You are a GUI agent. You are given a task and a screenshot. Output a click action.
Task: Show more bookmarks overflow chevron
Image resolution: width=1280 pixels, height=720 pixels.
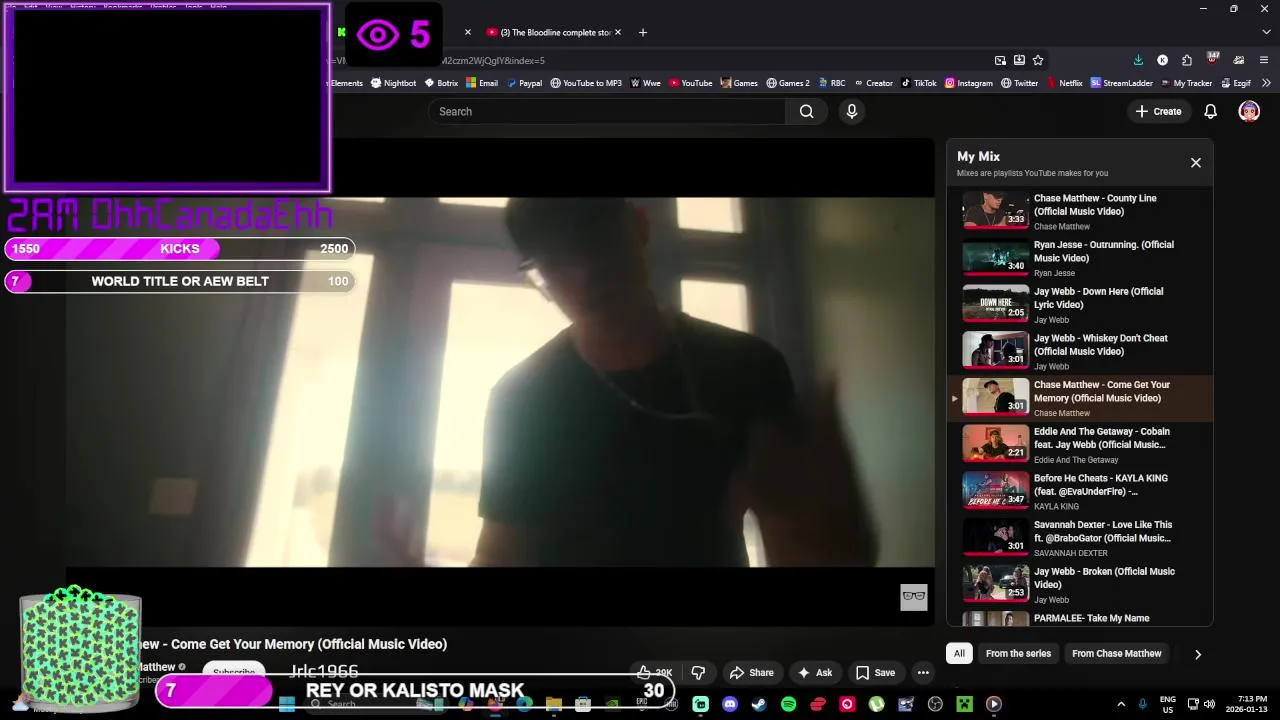pyautogui.click(x=1266, y=83)
